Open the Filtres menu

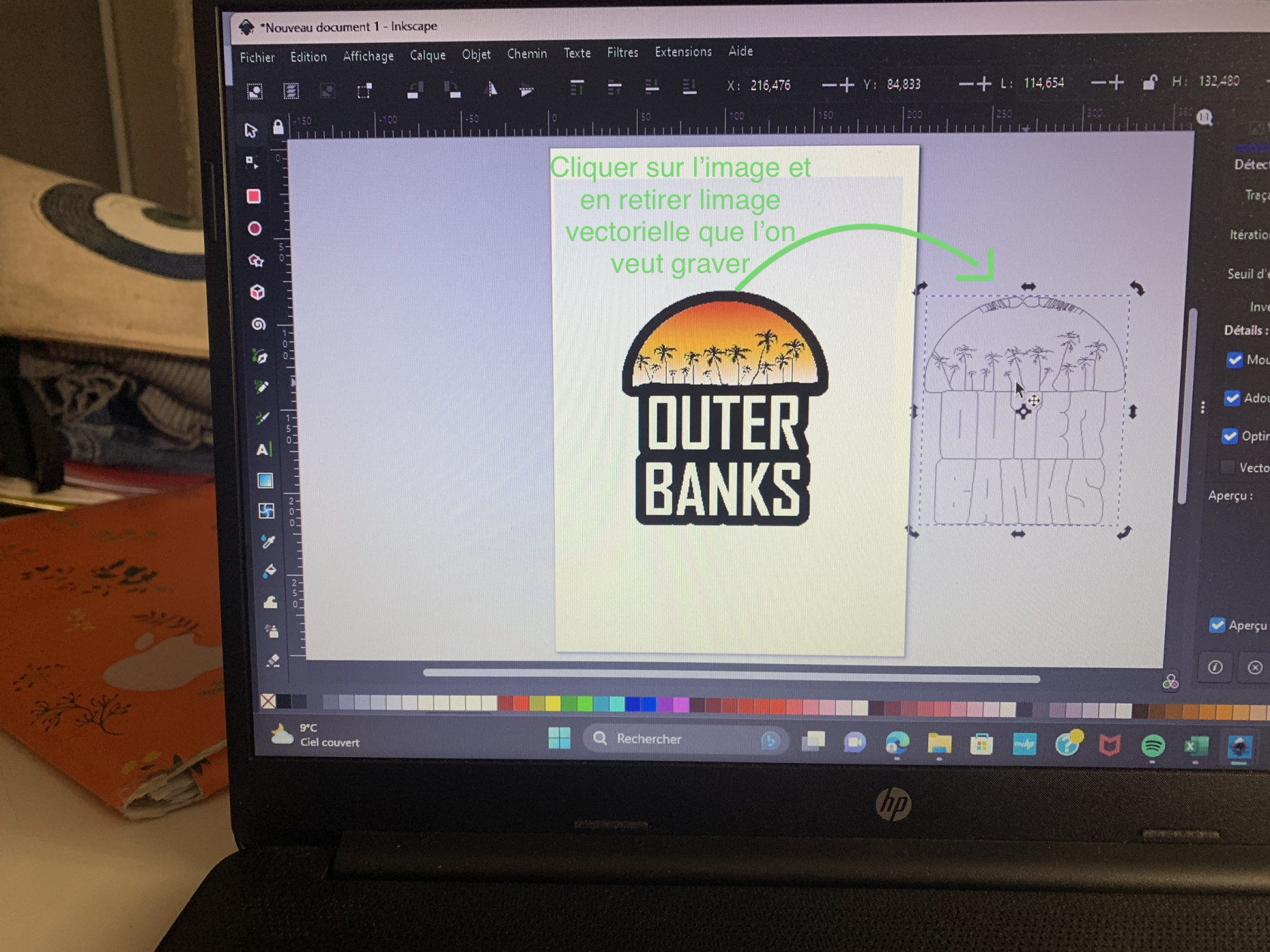coord(623,52)
